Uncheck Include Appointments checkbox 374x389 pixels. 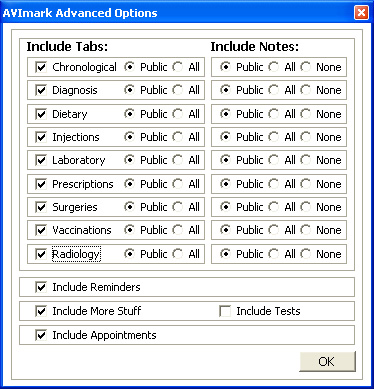coord(41,335)
